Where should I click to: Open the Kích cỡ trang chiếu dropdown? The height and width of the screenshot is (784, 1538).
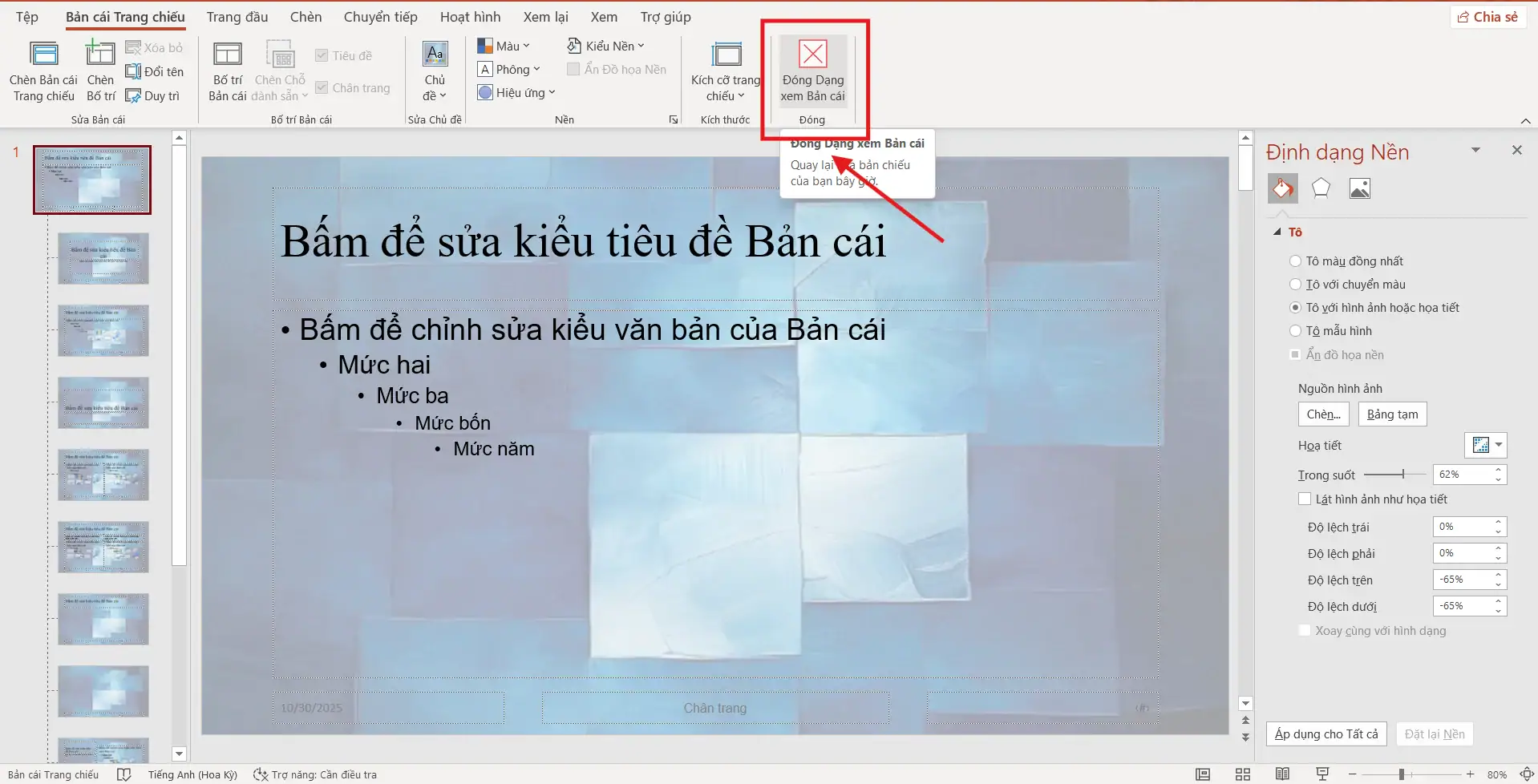point(724,72)
